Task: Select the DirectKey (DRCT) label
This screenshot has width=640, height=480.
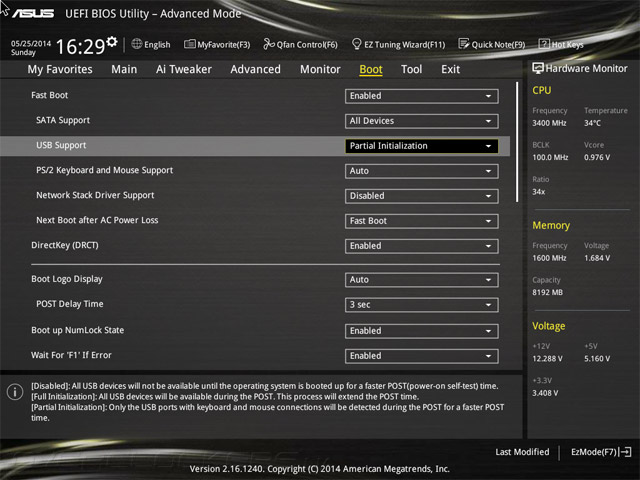Action: click(65, 245)
